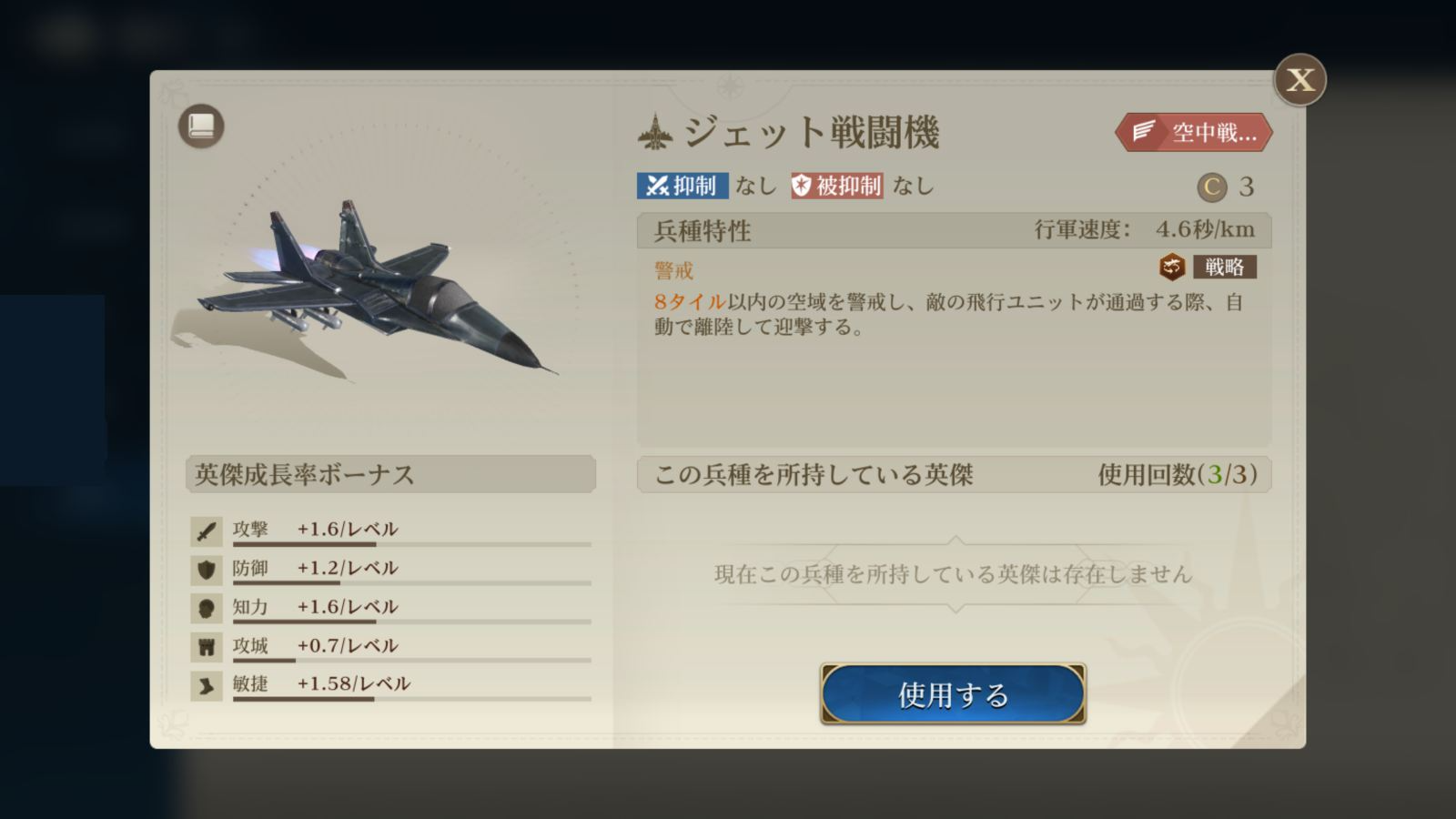
Task: Click the 使用する button
Action: tap(953, 694)
